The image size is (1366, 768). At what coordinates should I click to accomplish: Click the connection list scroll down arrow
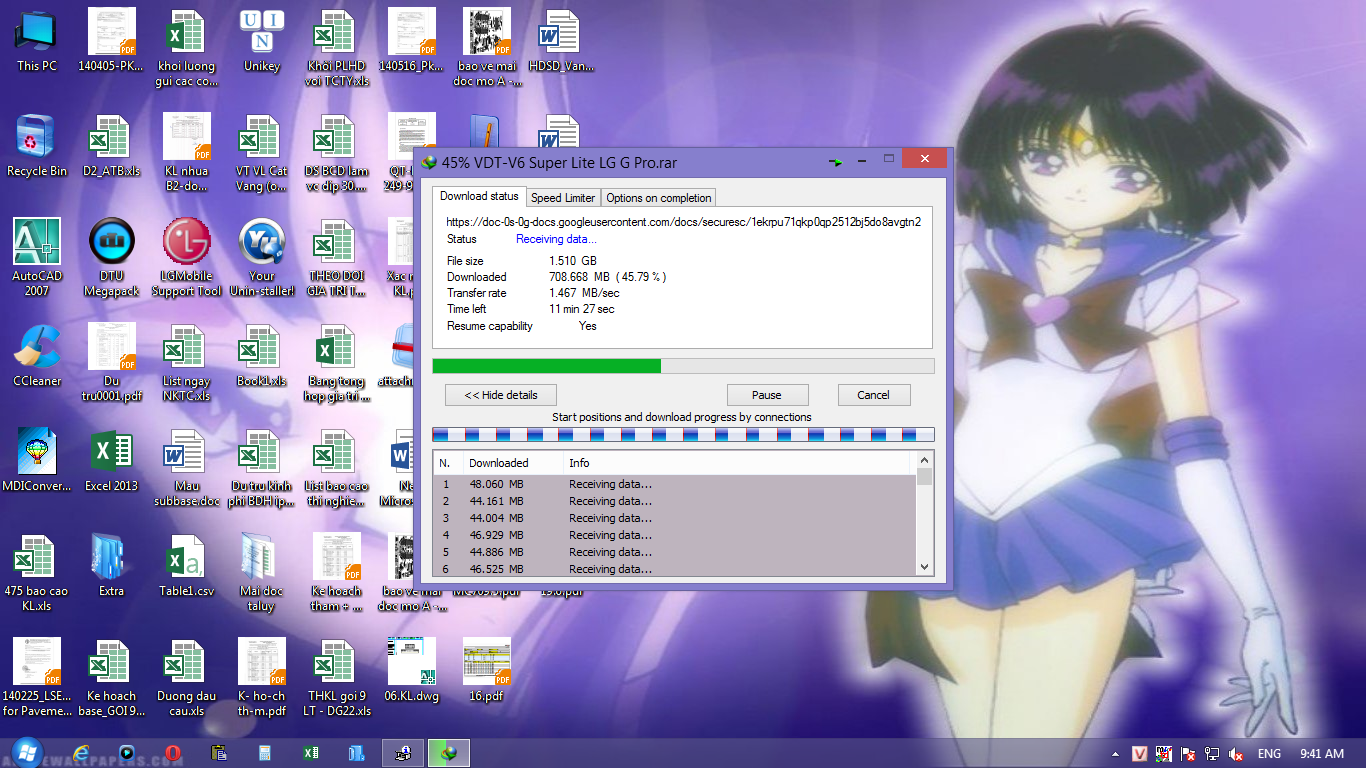coord(925,567)
